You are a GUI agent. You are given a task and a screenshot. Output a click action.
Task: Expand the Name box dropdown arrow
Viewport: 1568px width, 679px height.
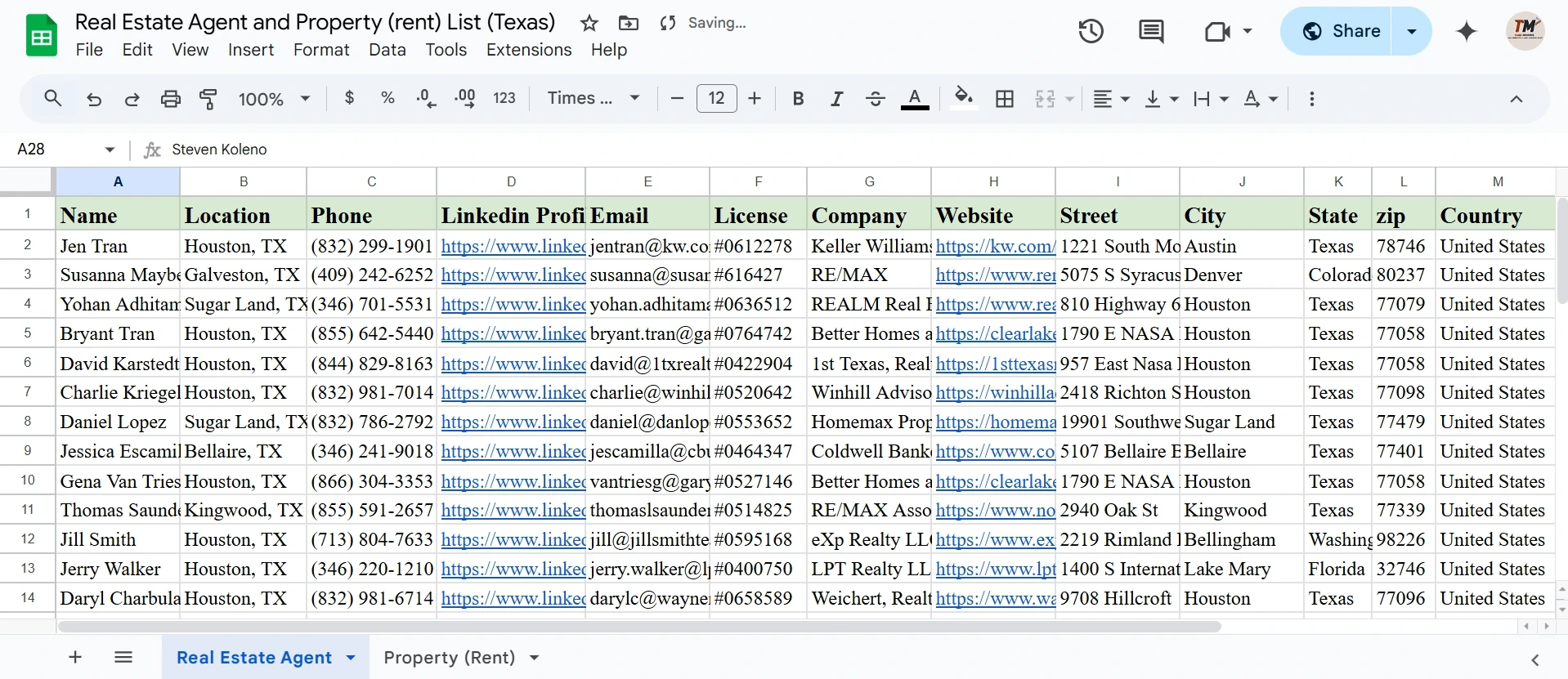(x=110, y=150)
